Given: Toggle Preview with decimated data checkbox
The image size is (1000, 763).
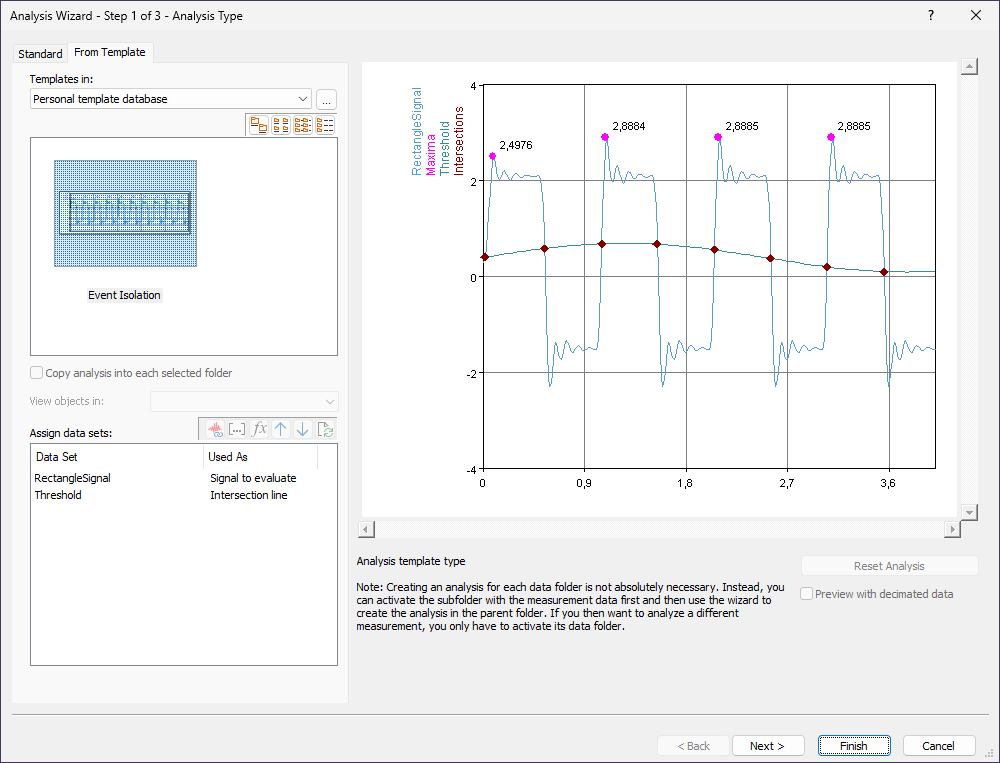Looking at the screenshot, I should click(x=808, y=594).
